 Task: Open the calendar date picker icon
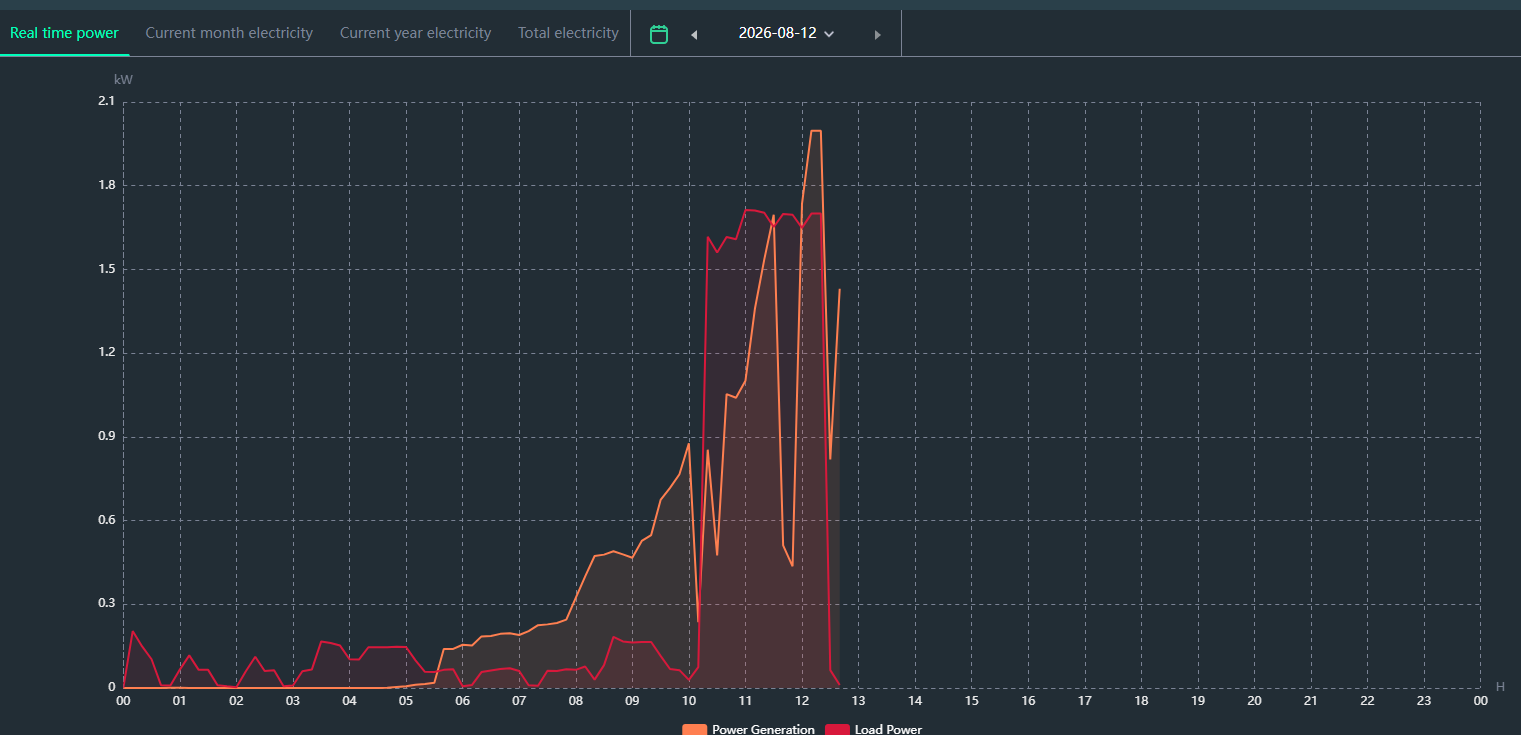click(659, 34)
